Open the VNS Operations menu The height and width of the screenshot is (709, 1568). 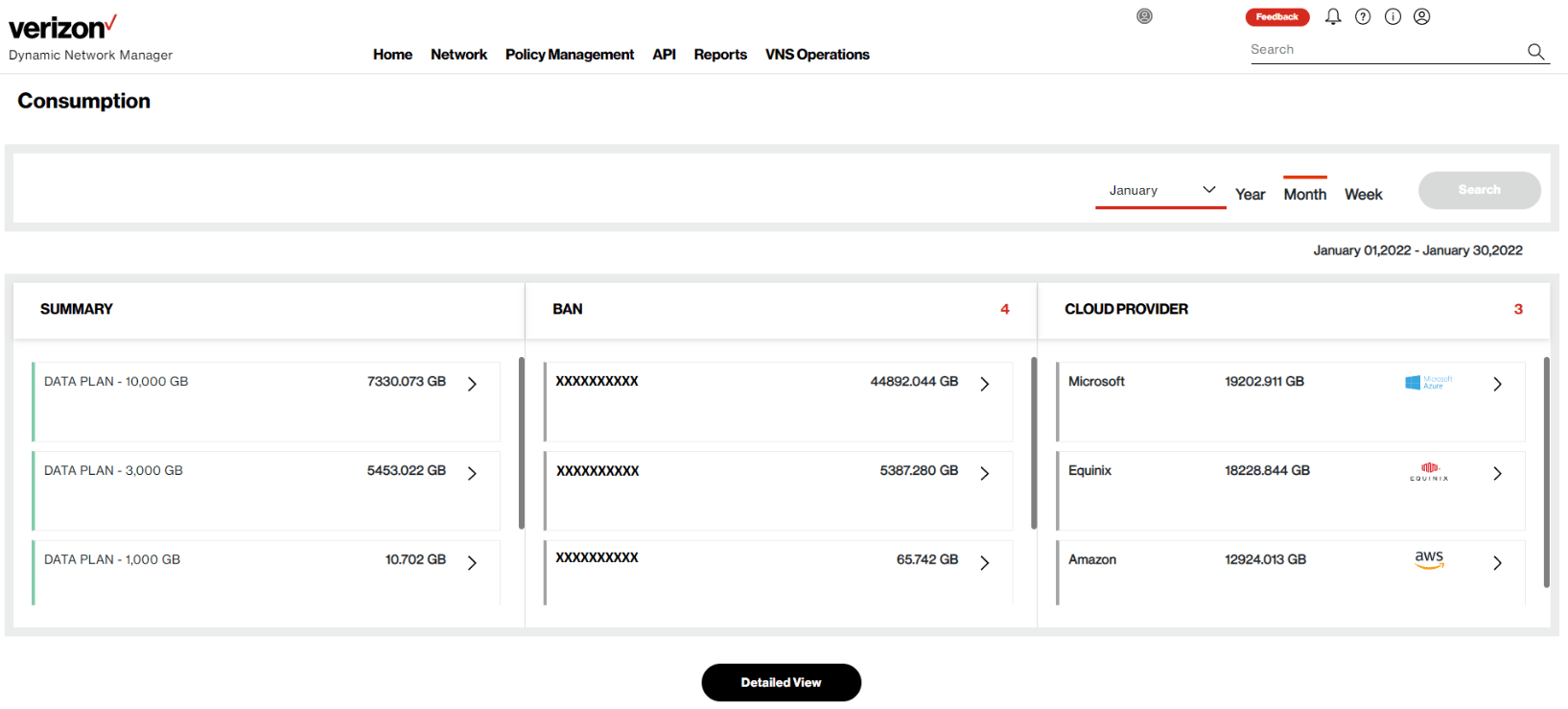[x=817, y=55]
